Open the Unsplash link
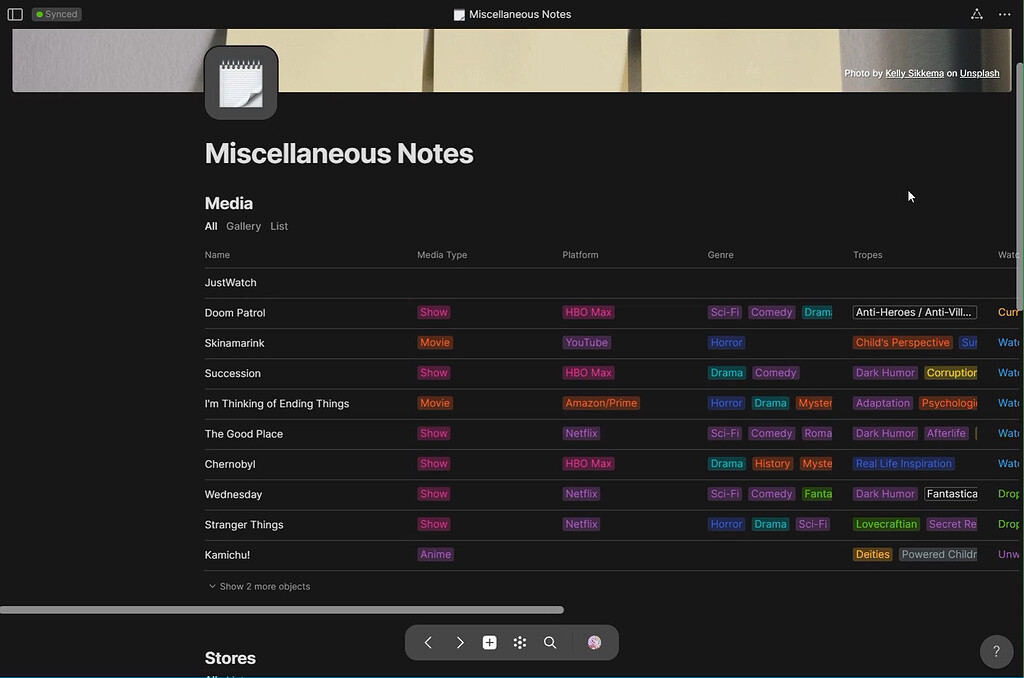Image resolution: width=1024 pixels, height=678 pixels. pos(979,73)
